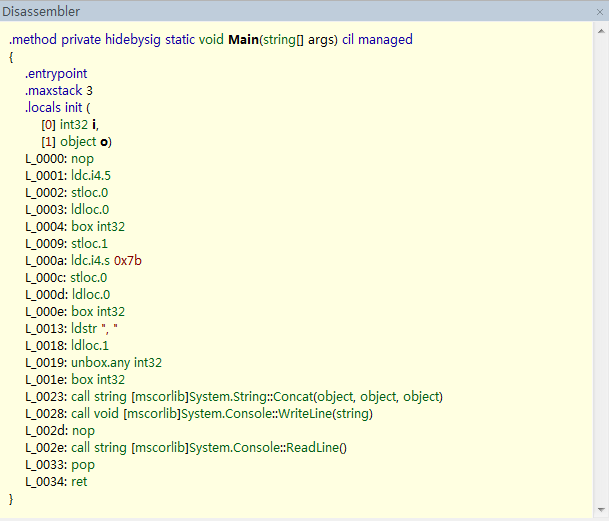
Task: Click line L_000c: stloc.0
Action: tap(66, 278)
